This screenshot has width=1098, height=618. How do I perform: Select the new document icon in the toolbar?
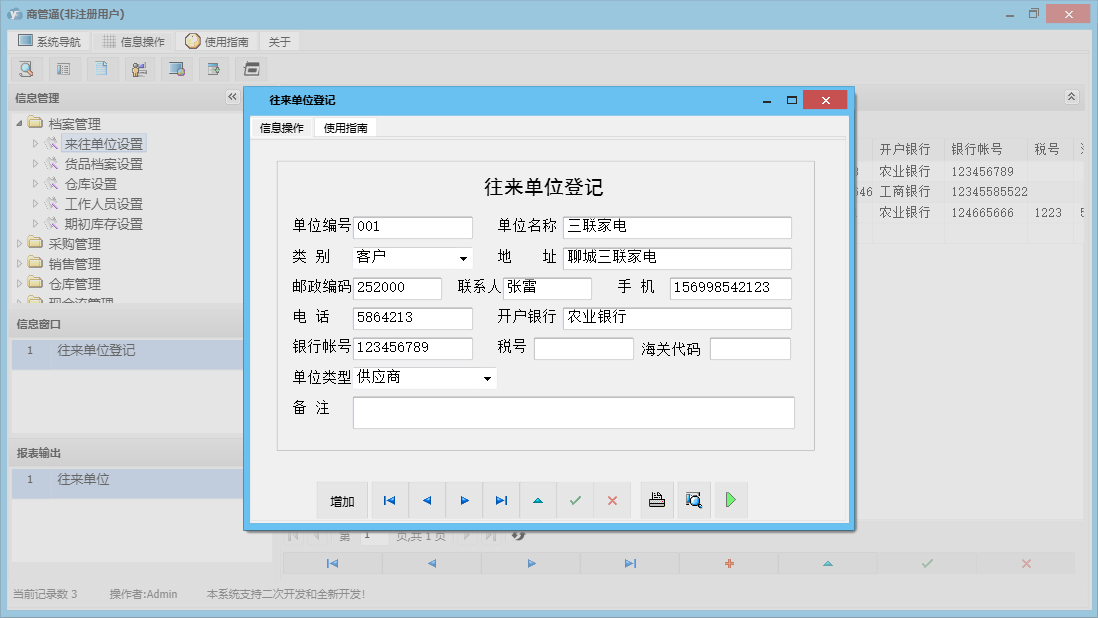tap(102, 69)
